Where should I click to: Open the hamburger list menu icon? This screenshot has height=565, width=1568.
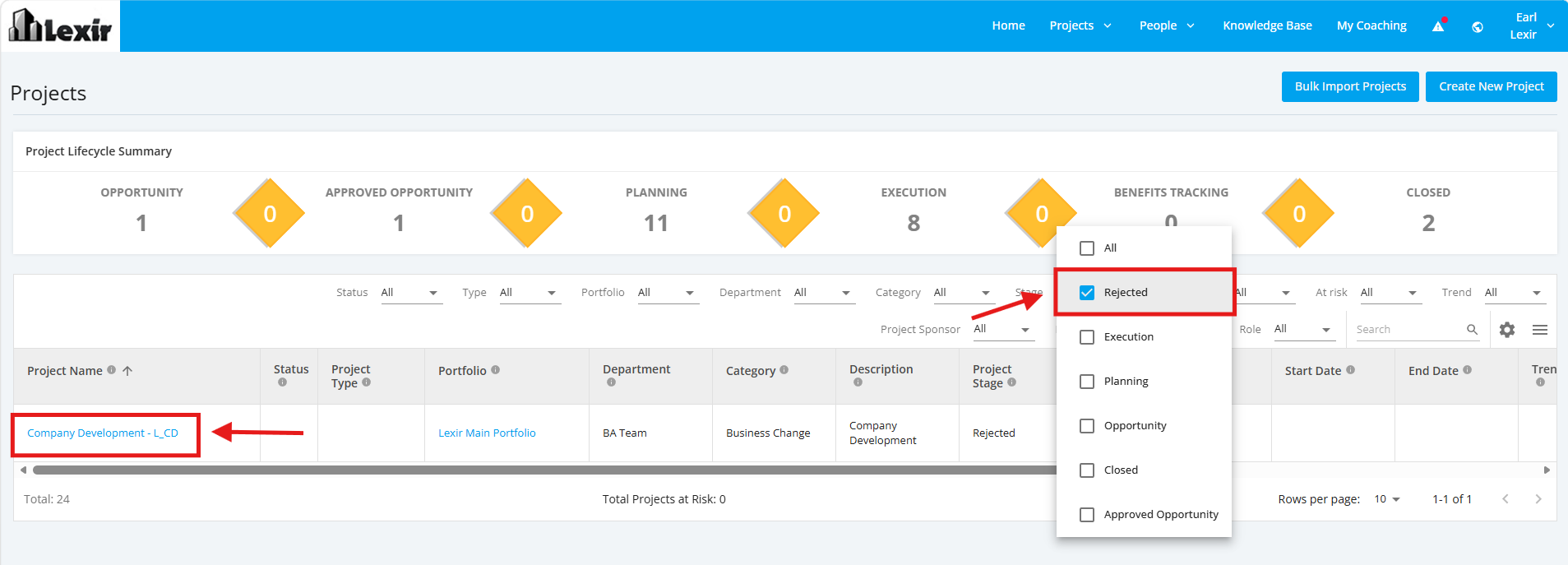(1540, 330)
